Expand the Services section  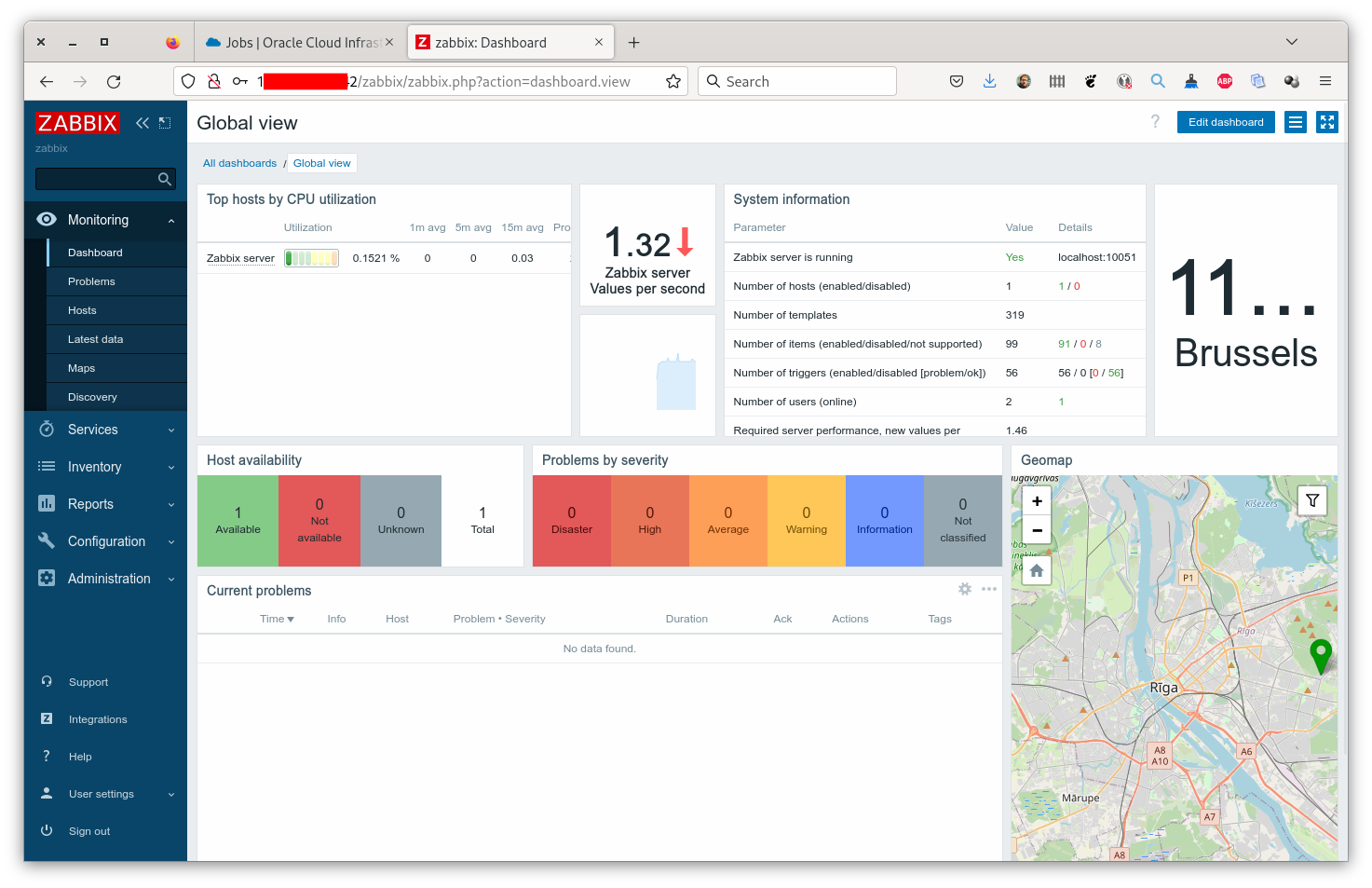pos(92,429)
